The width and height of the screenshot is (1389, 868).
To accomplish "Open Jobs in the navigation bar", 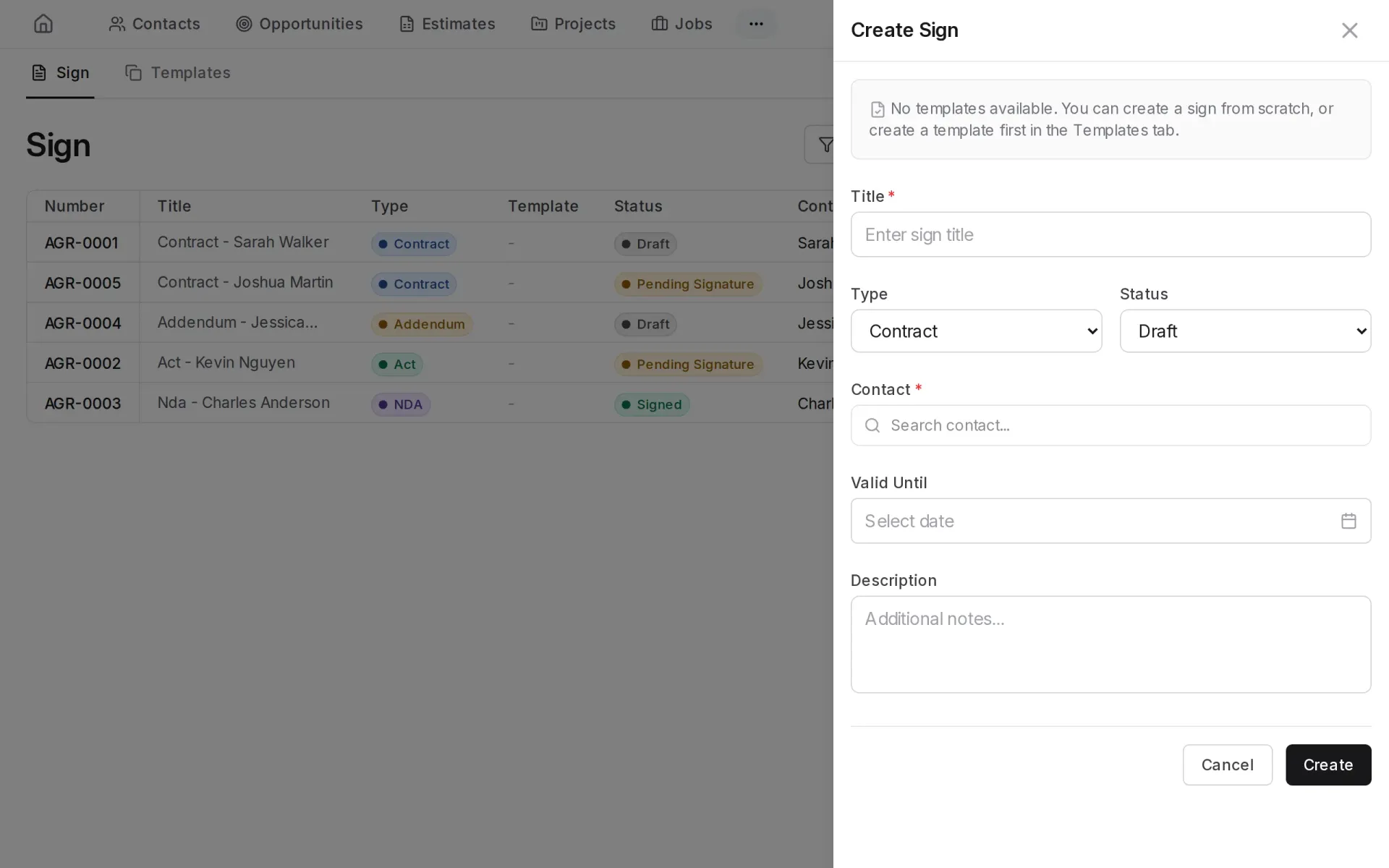I will click(681, 24).
